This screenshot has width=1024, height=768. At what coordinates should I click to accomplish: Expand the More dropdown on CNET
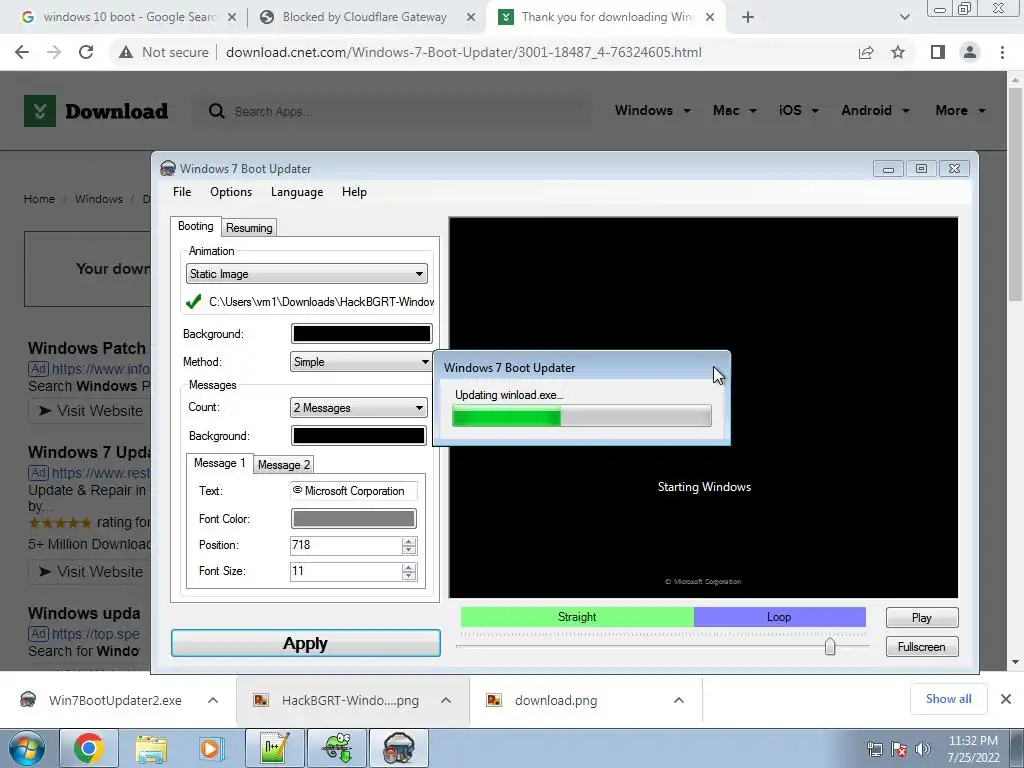[960, 110]
